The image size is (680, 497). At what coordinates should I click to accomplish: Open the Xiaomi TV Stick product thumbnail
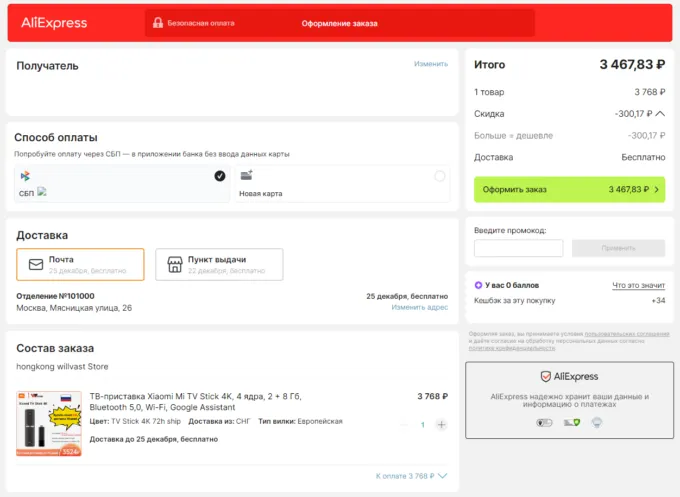pyautogui.click(x=49, y=423)
